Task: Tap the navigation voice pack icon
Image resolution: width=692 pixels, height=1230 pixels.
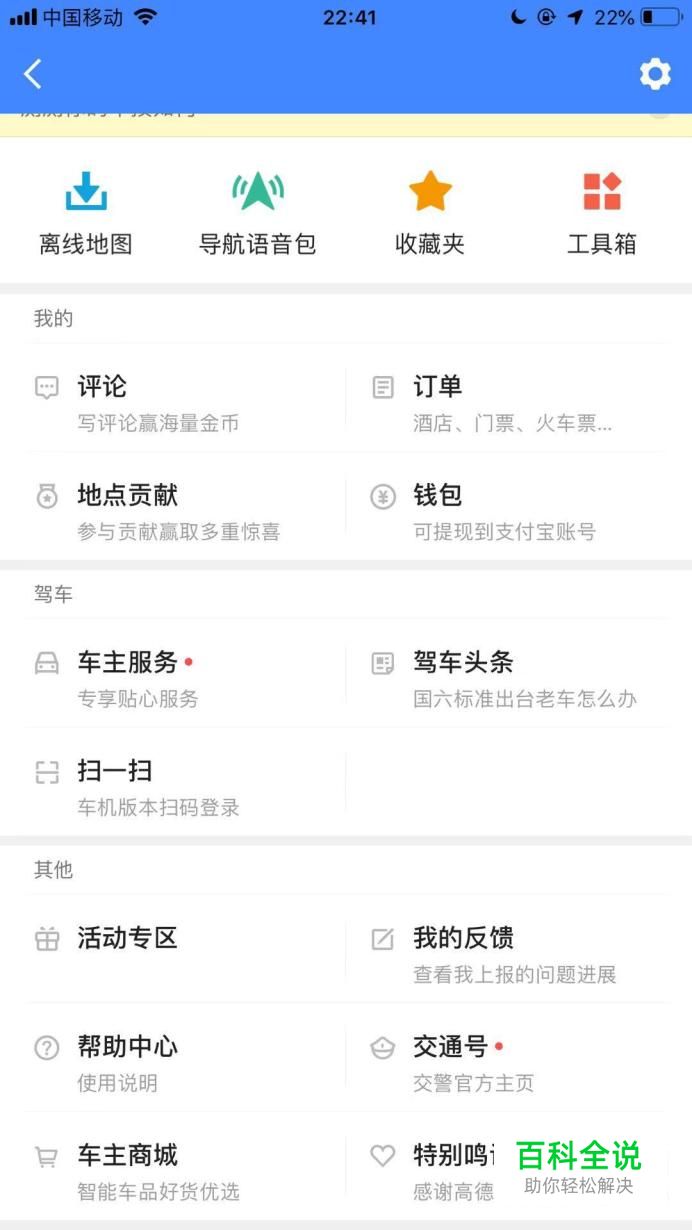Action: click(257, 191)
